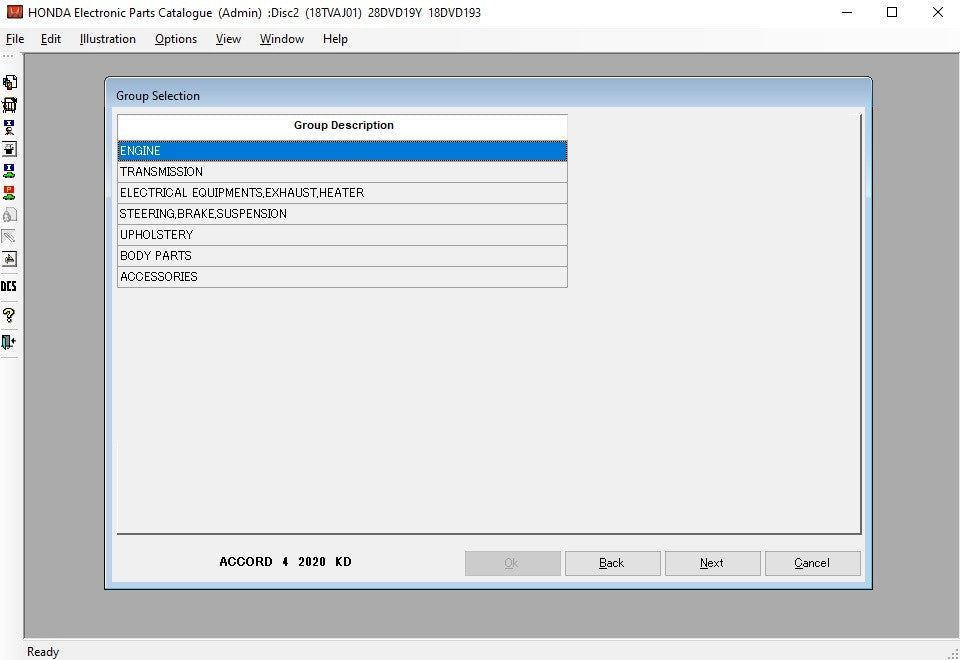The image size is (960, 660).
Task: Choose STEERING,BRAKE,SUSPENSION from the list
Action: pyautogui.click(x=342, y=214)
